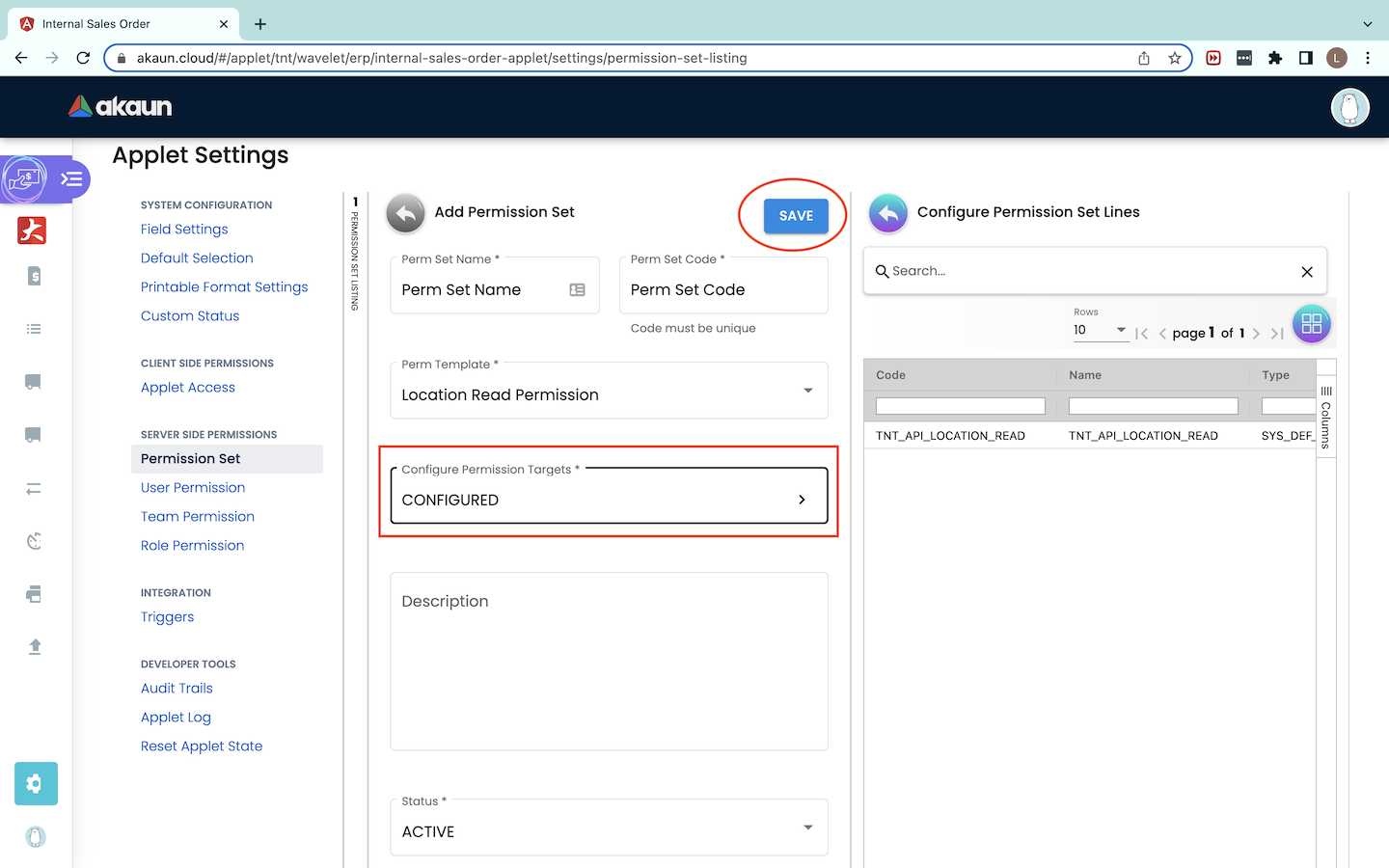Click the upload icon in left sidebar
Viewport: 1389px width, 868px height.
point(35,647)
